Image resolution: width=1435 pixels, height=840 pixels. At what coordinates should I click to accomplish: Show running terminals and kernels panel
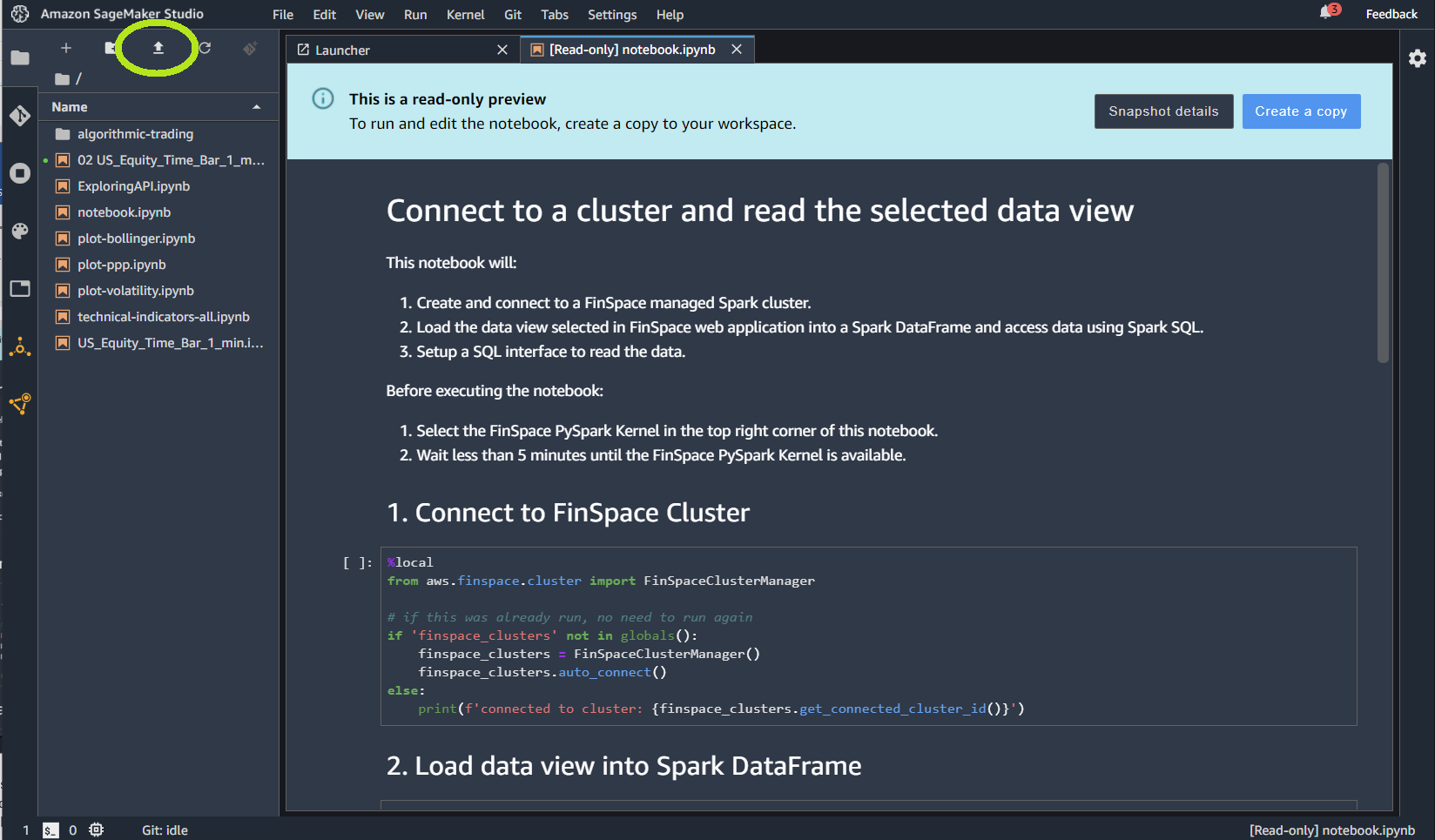pos(19,172)
